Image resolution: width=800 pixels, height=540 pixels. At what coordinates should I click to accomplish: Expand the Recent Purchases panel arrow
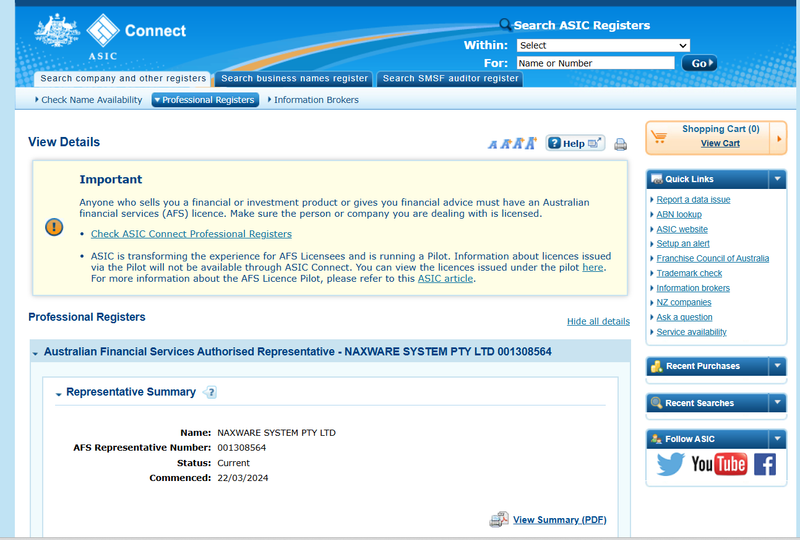point(778,366)
